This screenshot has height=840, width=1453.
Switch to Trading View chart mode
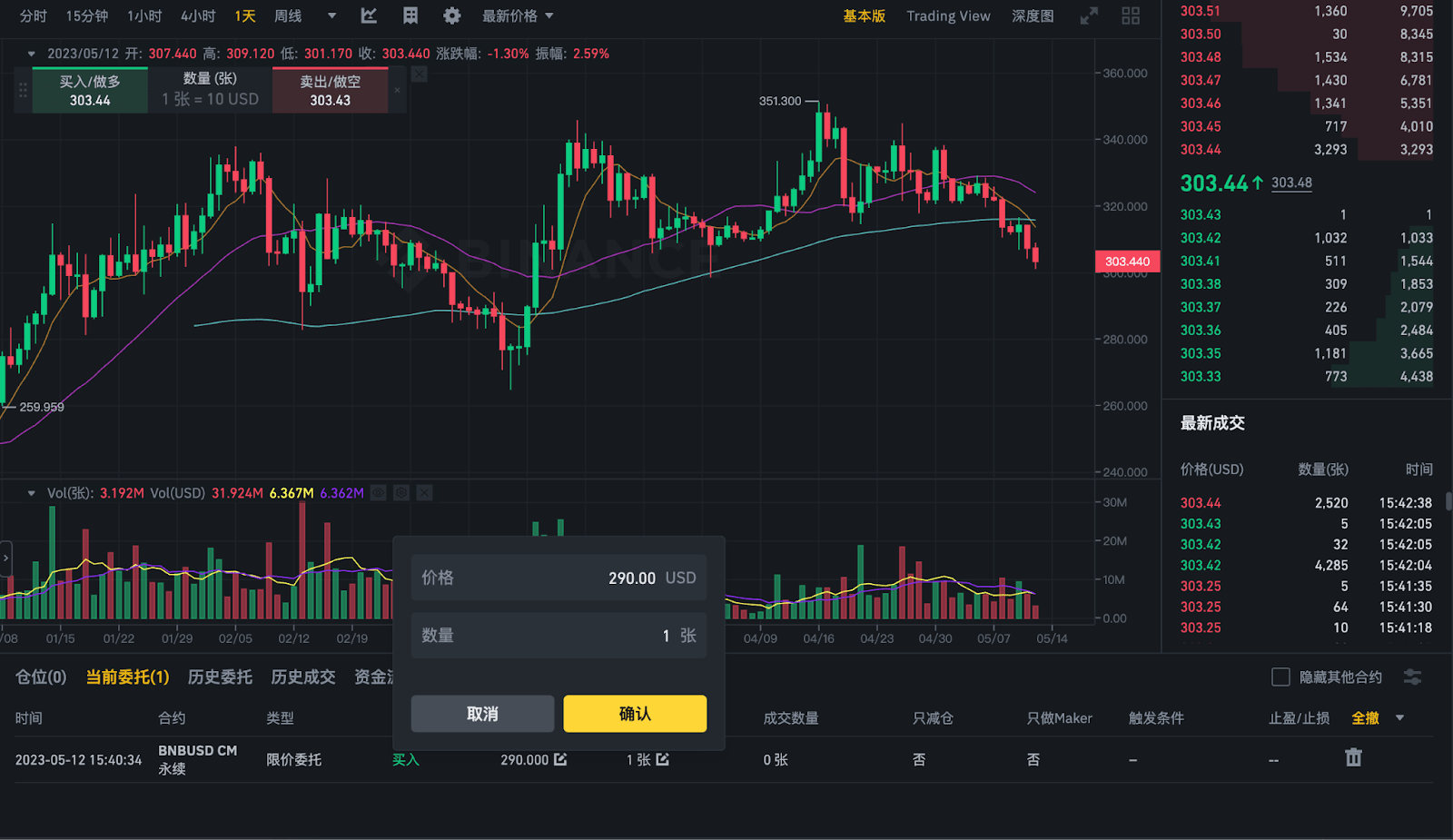pyautogui.click(x=948, y=15)
